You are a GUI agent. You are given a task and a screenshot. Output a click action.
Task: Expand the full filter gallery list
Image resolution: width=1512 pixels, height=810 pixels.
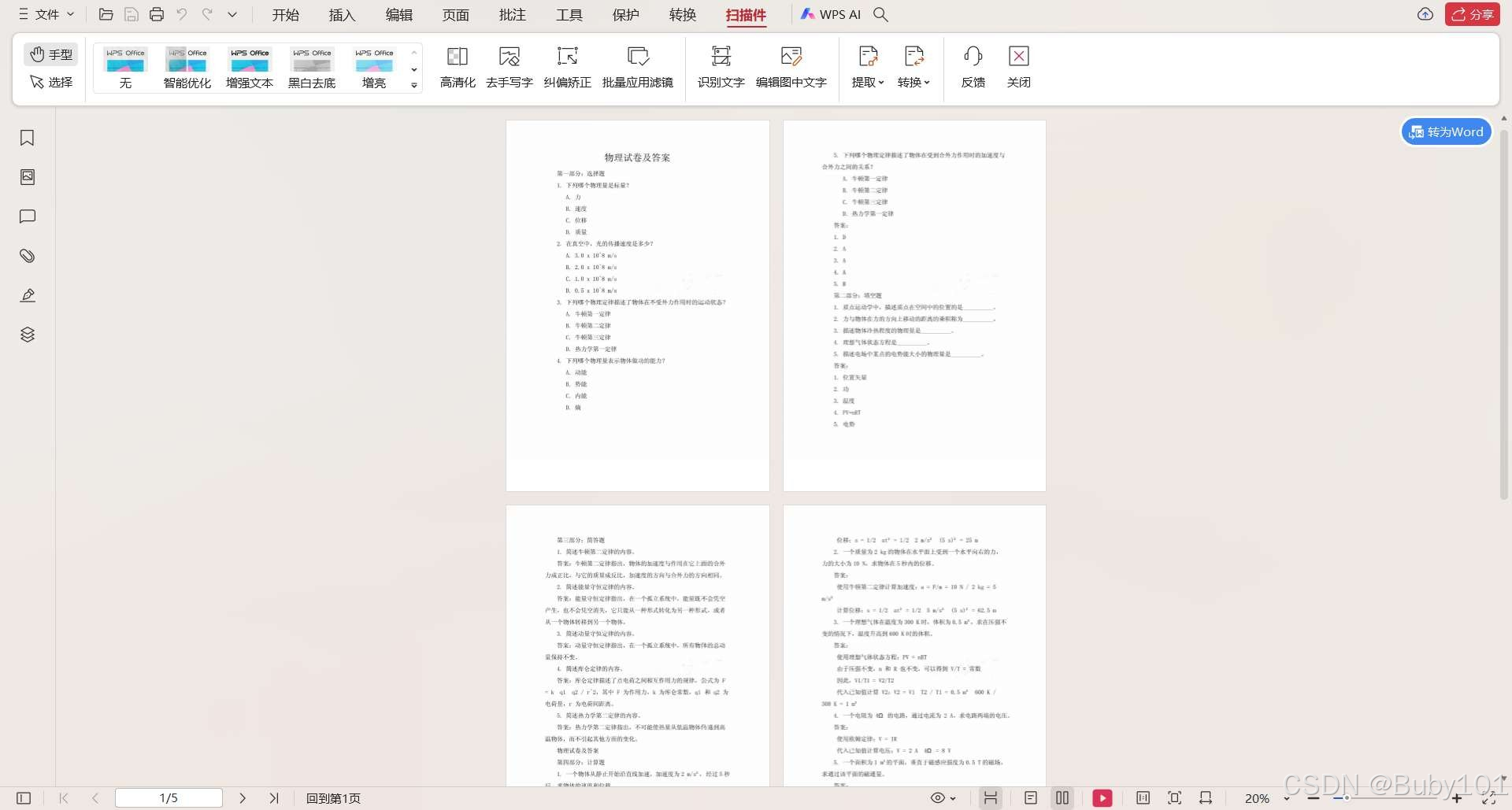pos(414,86)
